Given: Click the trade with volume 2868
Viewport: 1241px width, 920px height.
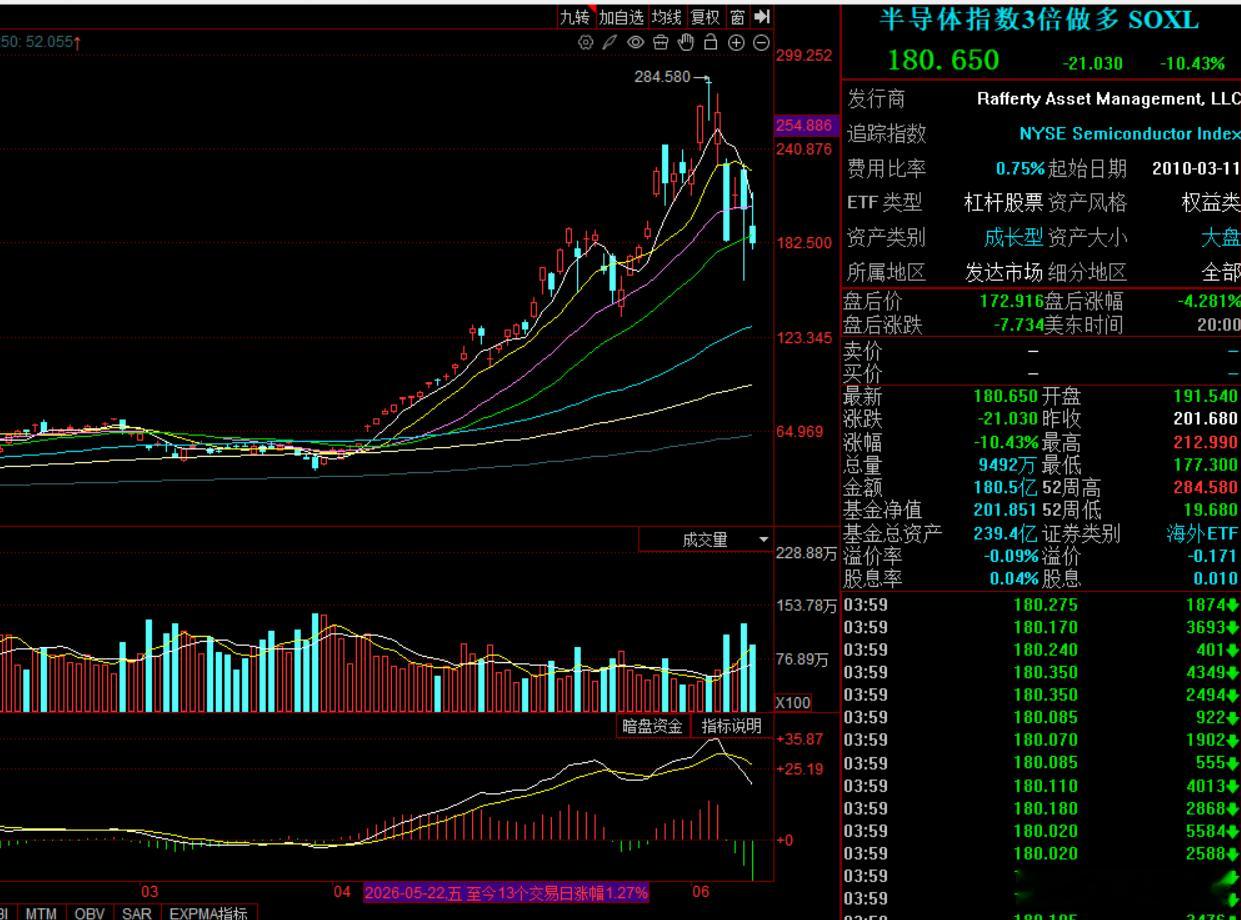Looking at the screenshot, I should 1041,808.
